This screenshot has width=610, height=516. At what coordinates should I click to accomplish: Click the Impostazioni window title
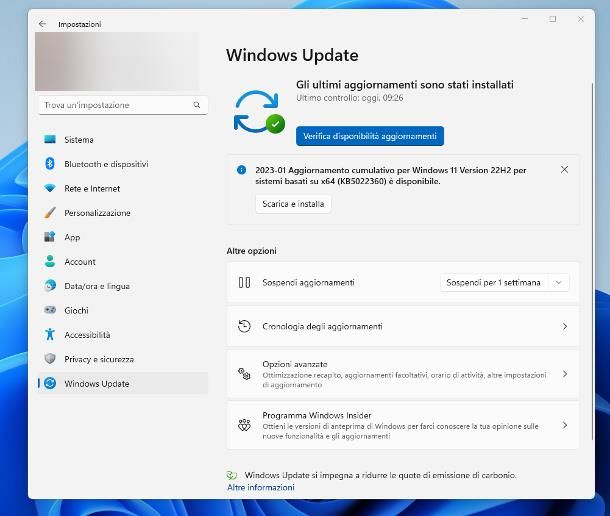tap(79, 24)
